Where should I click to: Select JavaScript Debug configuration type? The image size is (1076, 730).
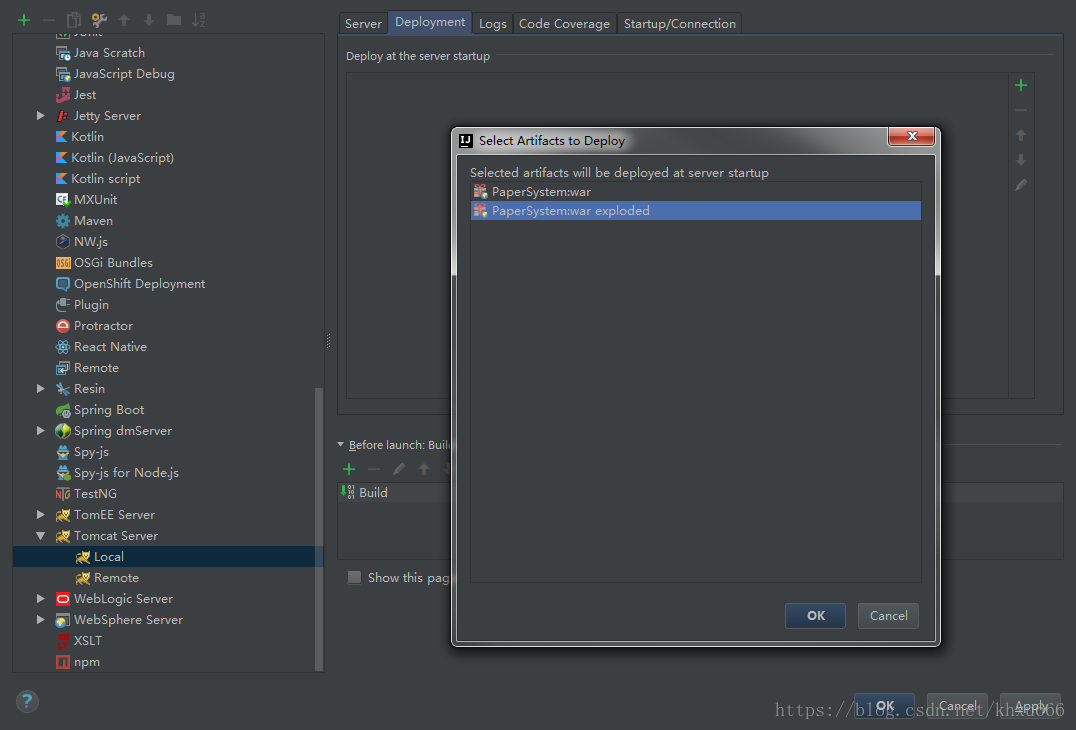(x=124, y=73)
